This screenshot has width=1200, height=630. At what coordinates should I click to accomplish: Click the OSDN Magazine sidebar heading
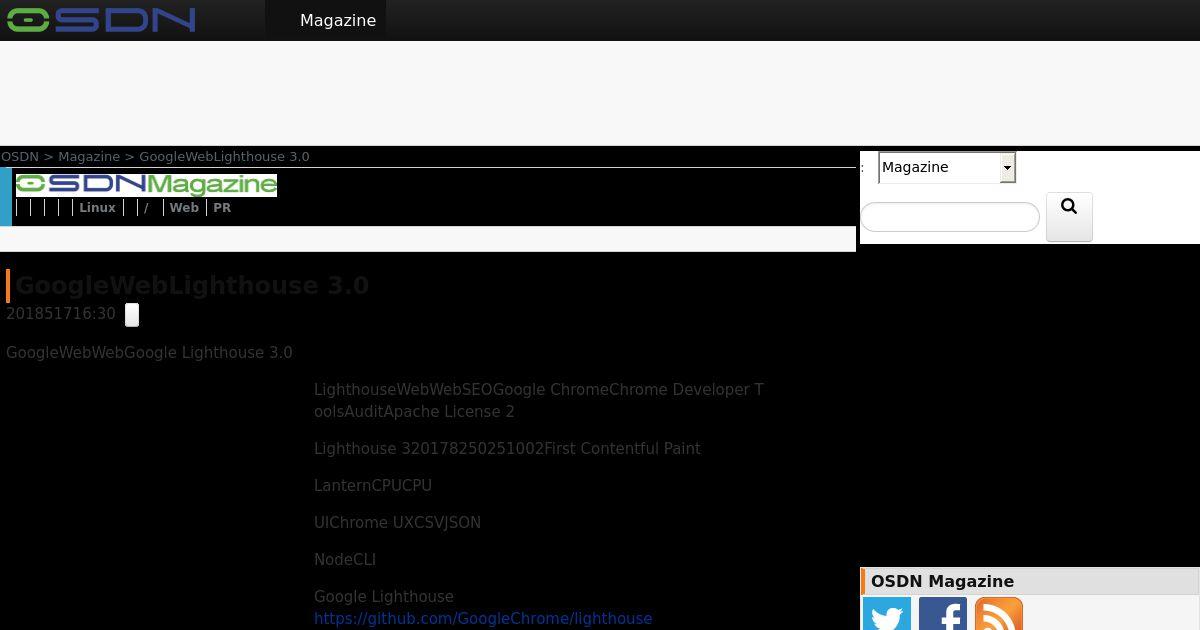[942, 581]
